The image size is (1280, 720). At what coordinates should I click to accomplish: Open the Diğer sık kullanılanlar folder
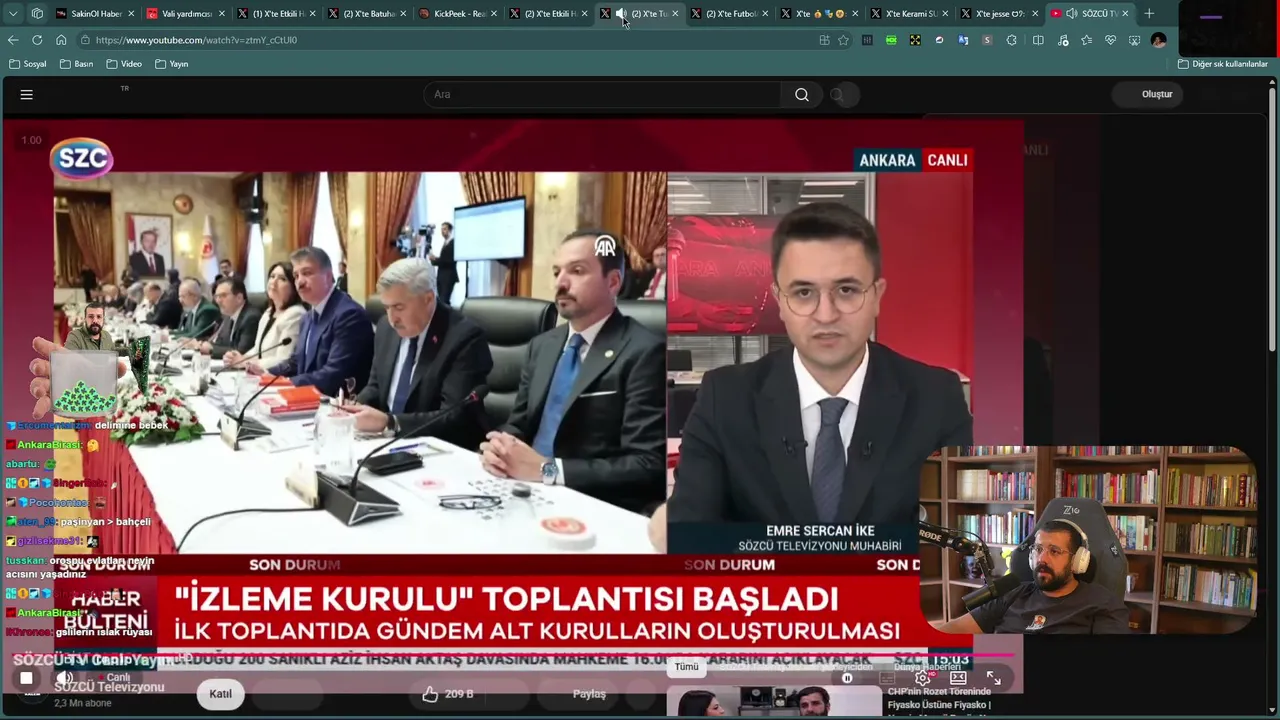pos(1223,64)
